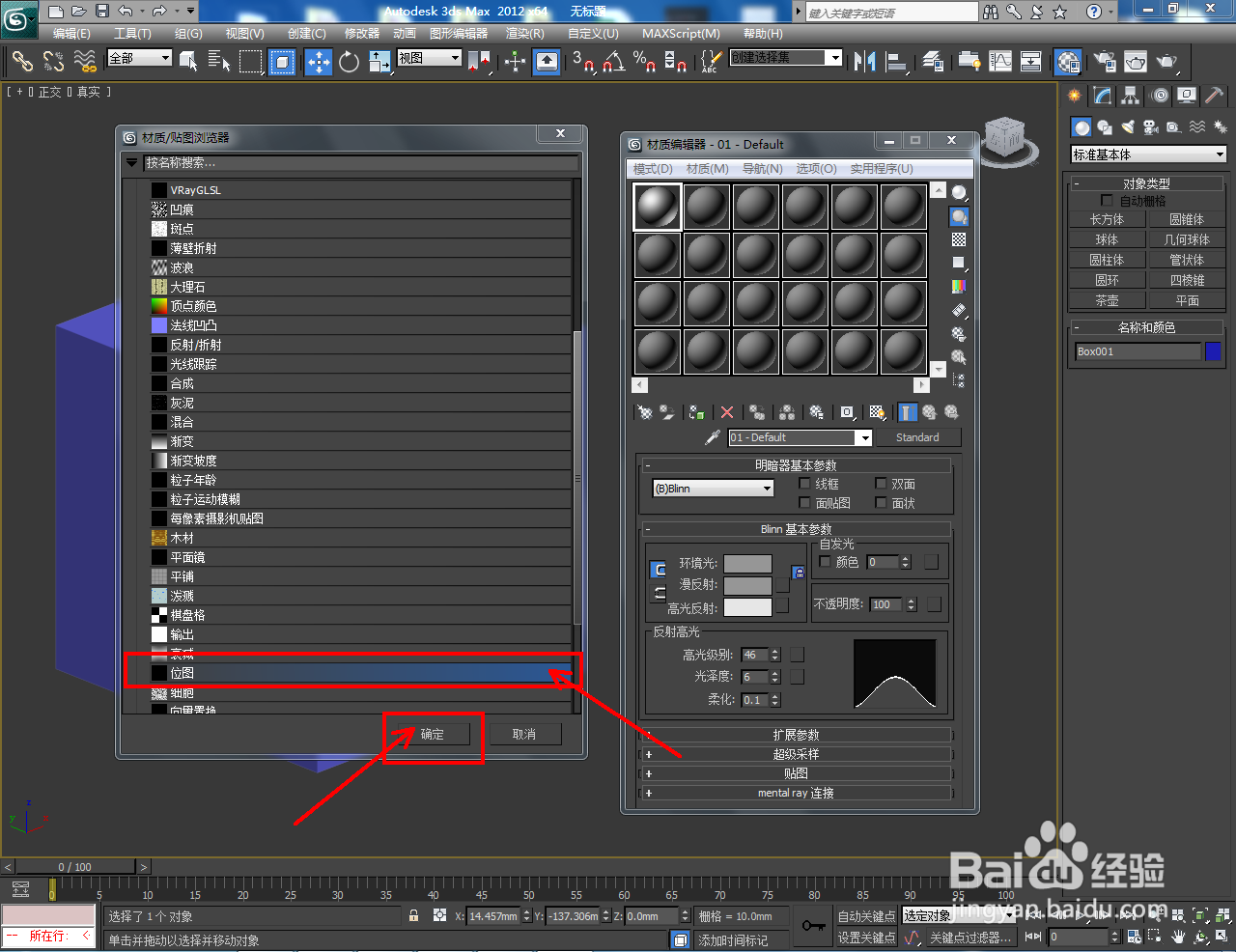Click the 设置关键点 set key button
Screen dimensions: 1236x952
[x=866, y=938]
